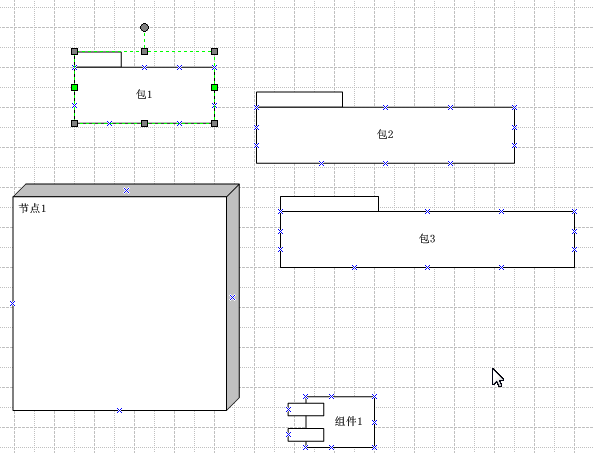Click top-right corner connection point of 包2
Viewport: 593px width, 453px height.
click(514, 108)
